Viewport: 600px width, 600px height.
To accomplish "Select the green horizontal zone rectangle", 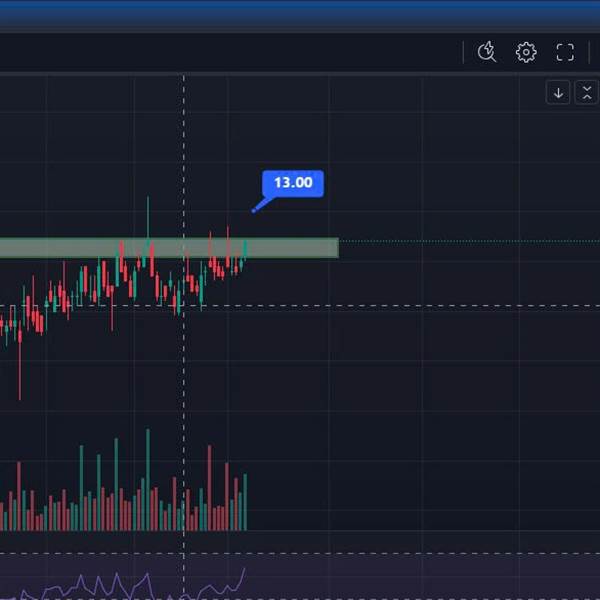I will [x=169, y=248].
